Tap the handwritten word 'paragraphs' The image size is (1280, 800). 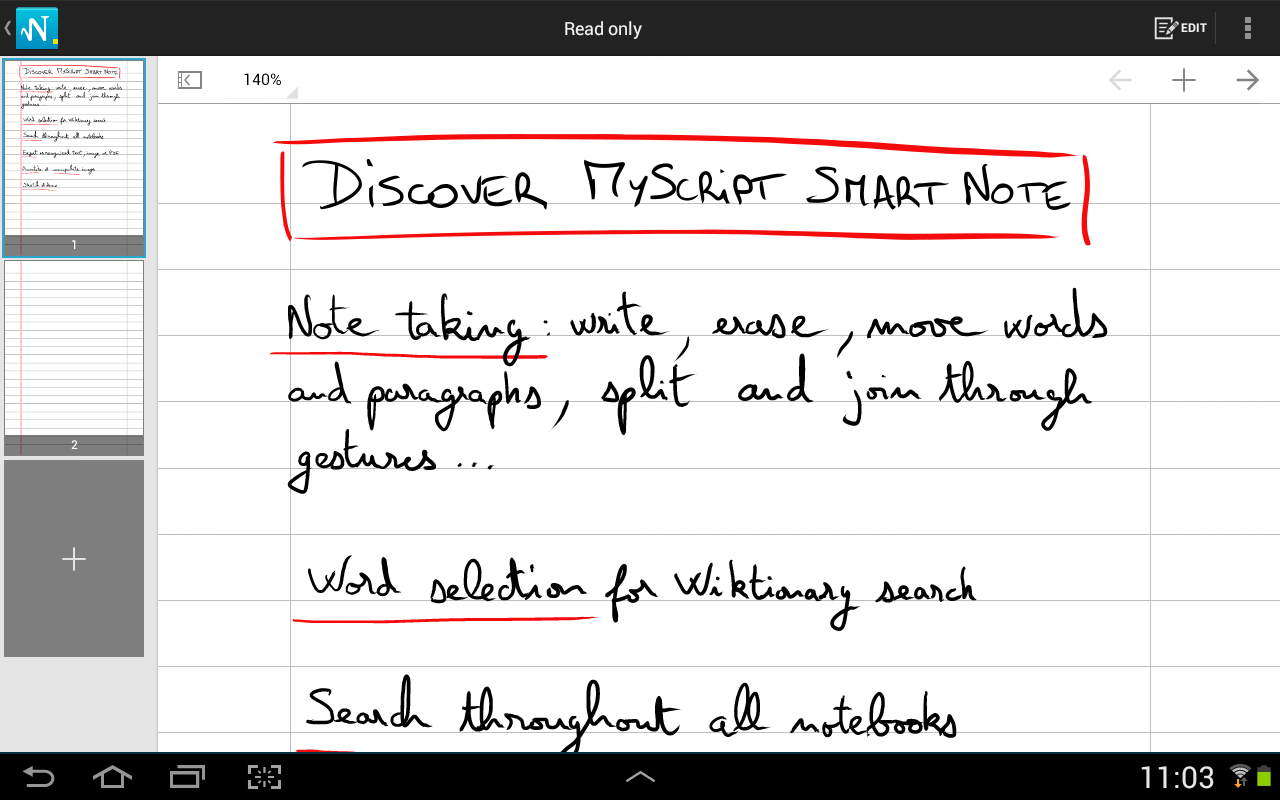[x=455, y=395]
